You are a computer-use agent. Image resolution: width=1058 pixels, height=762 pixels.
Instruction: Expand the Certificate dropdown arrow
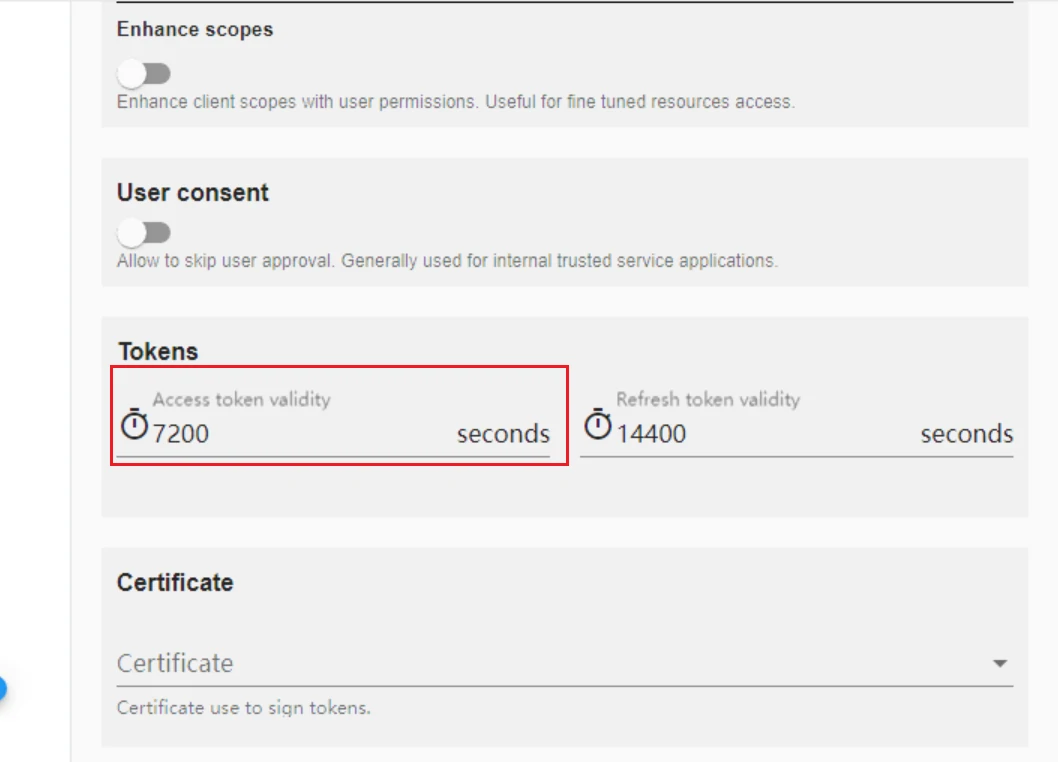pyautogui.click(x=1000, y=663)
